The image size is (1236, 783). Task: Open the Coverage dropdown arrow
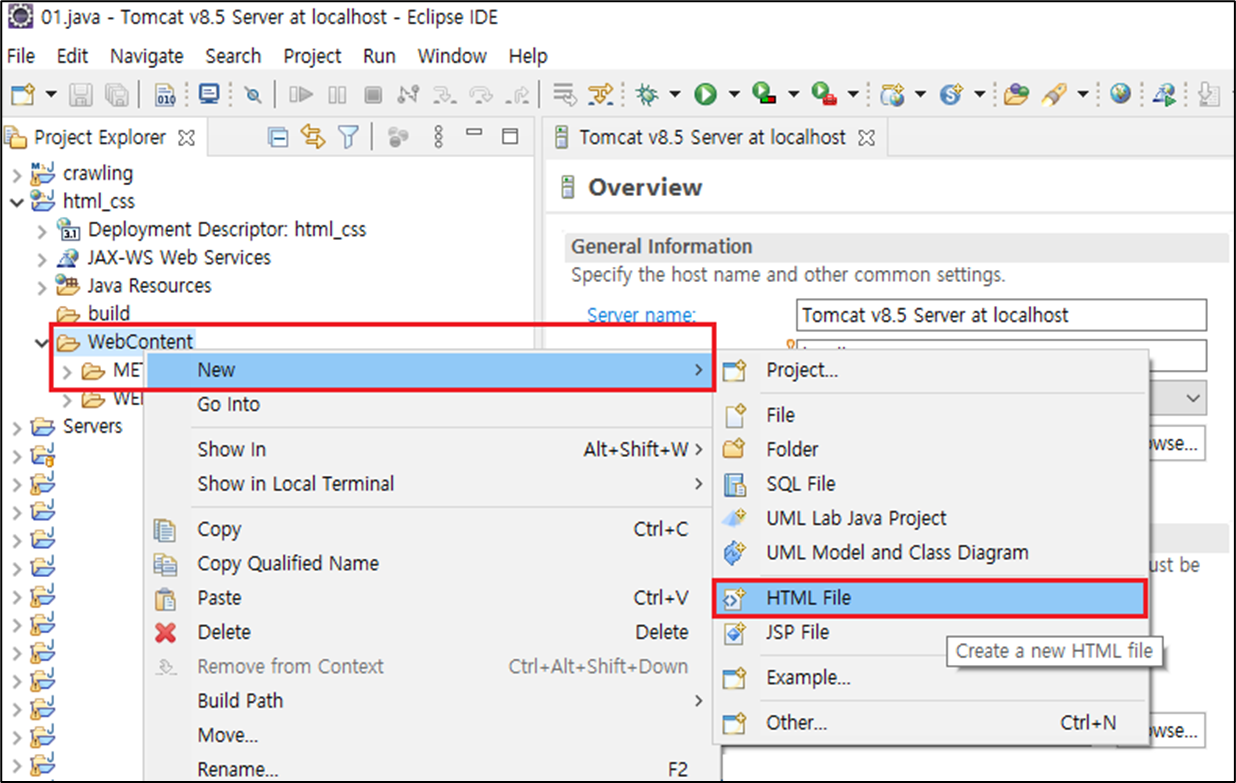[793, 95]
